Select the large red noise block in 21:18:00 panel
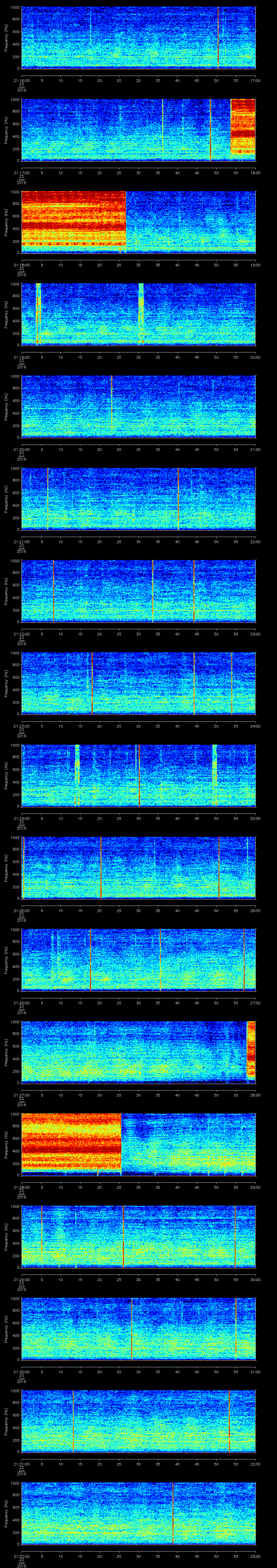Image resolution: width=277 pixels, height=1568 pixels. point(73,219)
